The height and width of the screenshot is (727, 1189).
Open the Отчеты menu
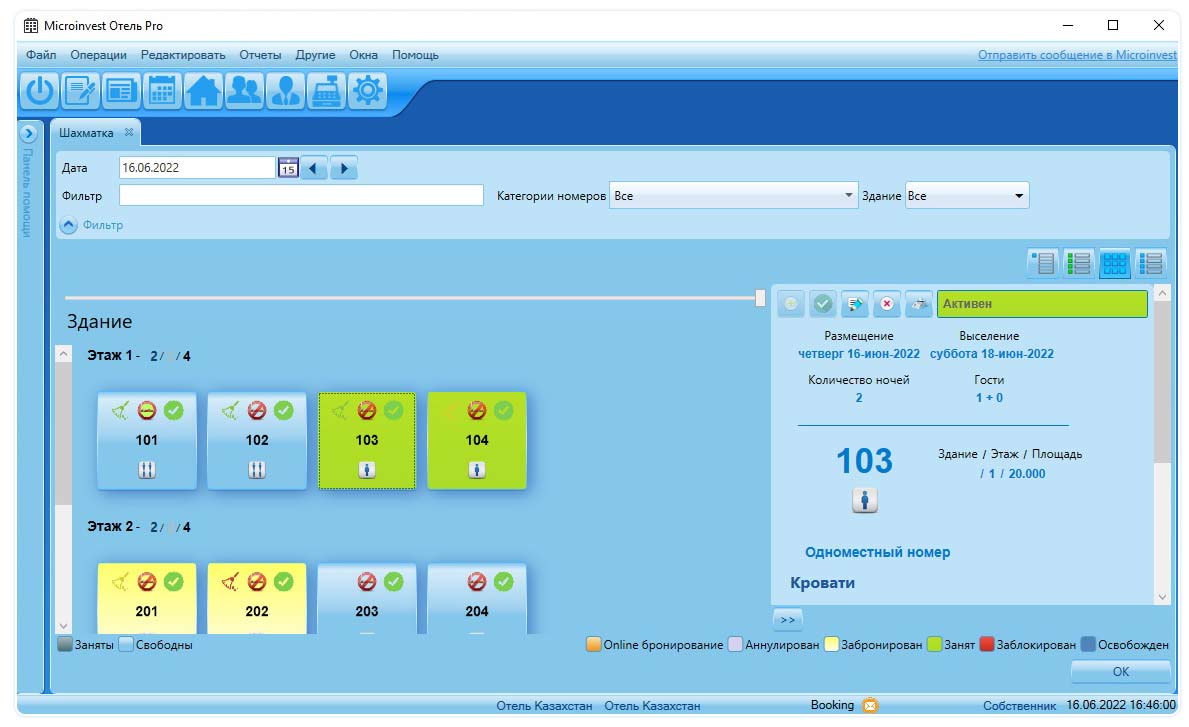point(260,55)
